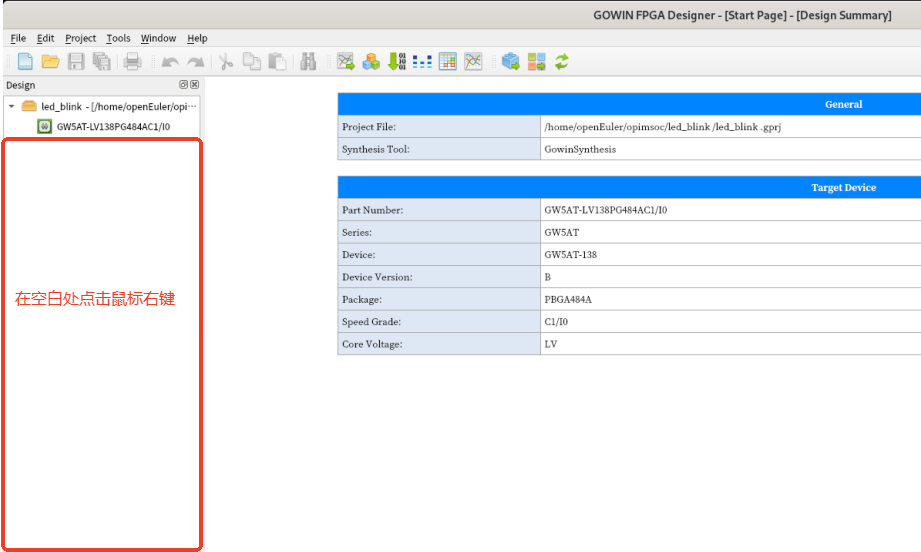Open the blue dotted pattern tool icon

click(422, 61)
